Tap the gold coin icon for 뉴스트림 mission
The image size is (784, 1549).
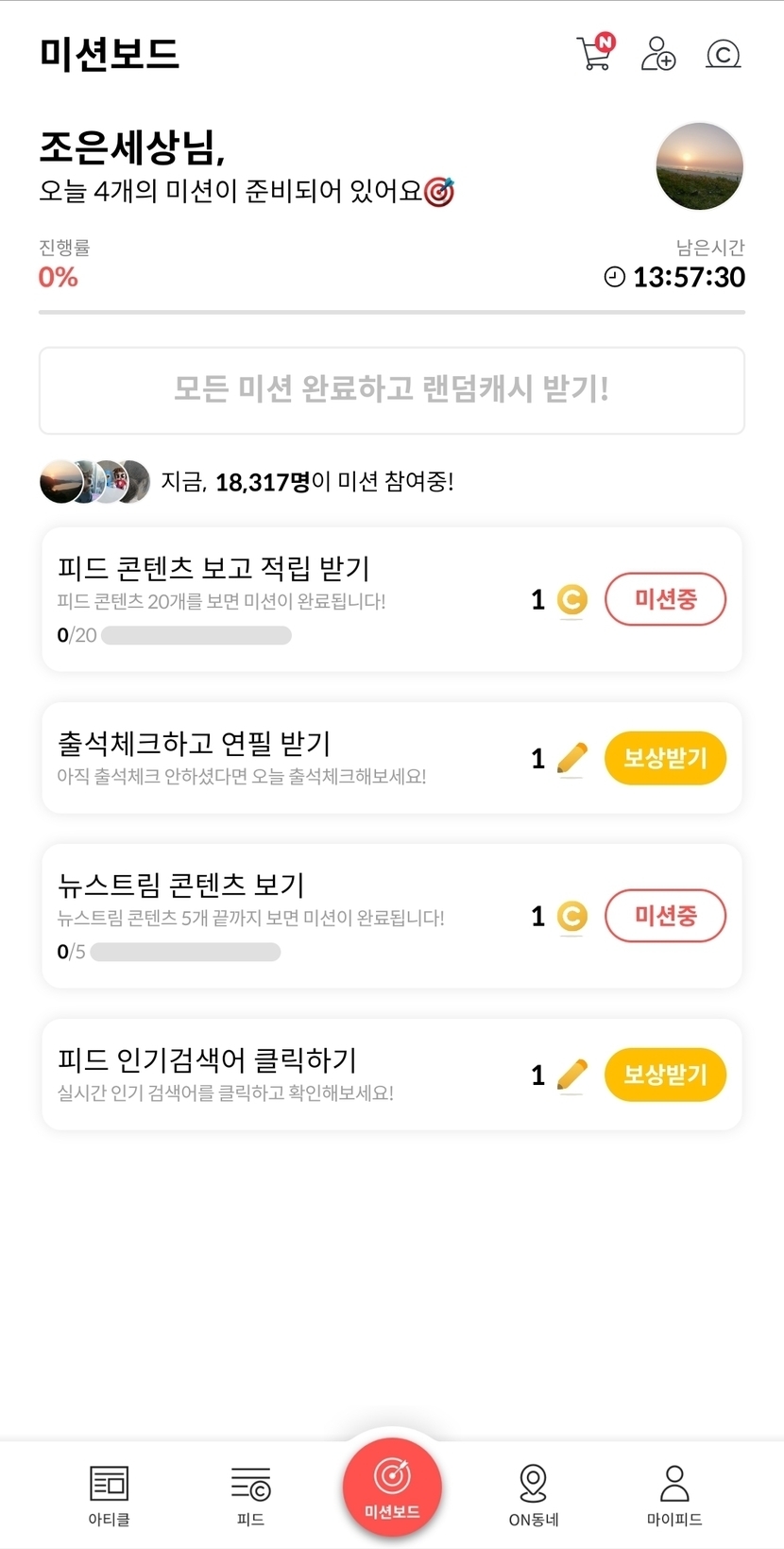click(x=571, y=916)
